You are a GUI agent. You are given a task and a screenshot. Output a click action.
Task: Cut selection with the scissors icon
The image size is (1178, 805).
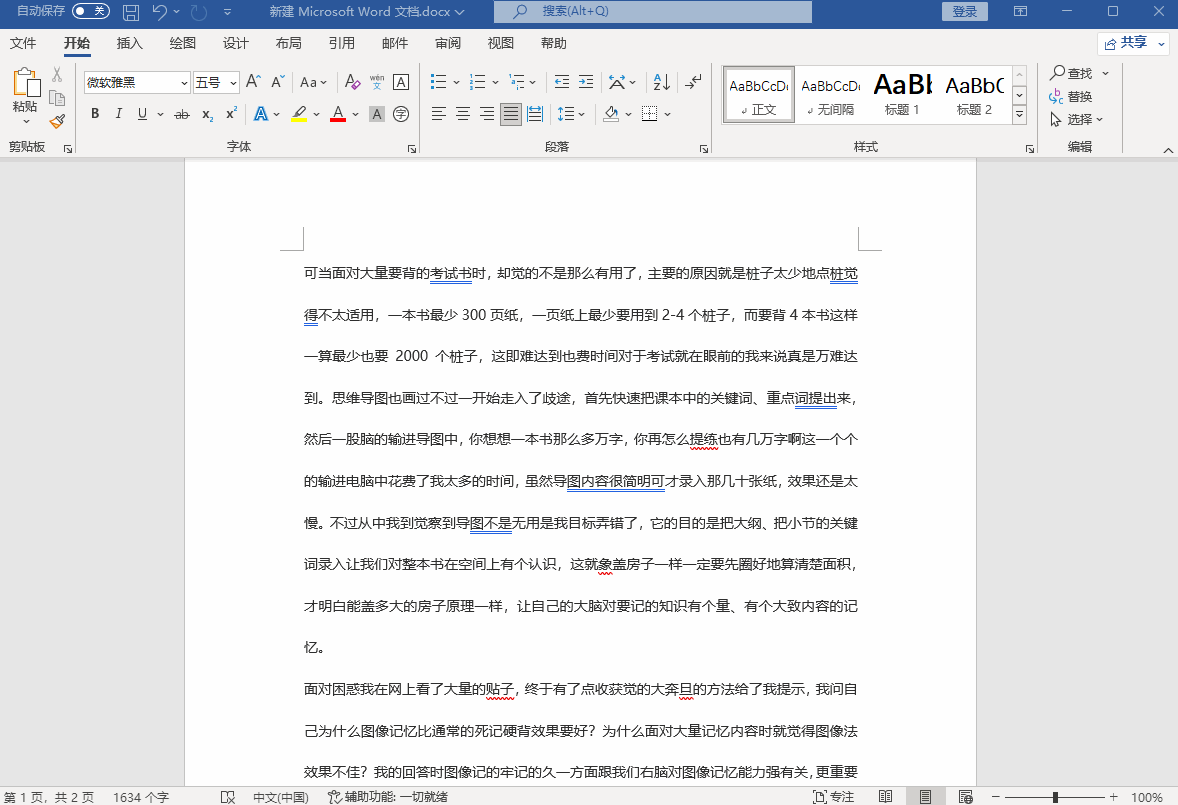[57, 74]
